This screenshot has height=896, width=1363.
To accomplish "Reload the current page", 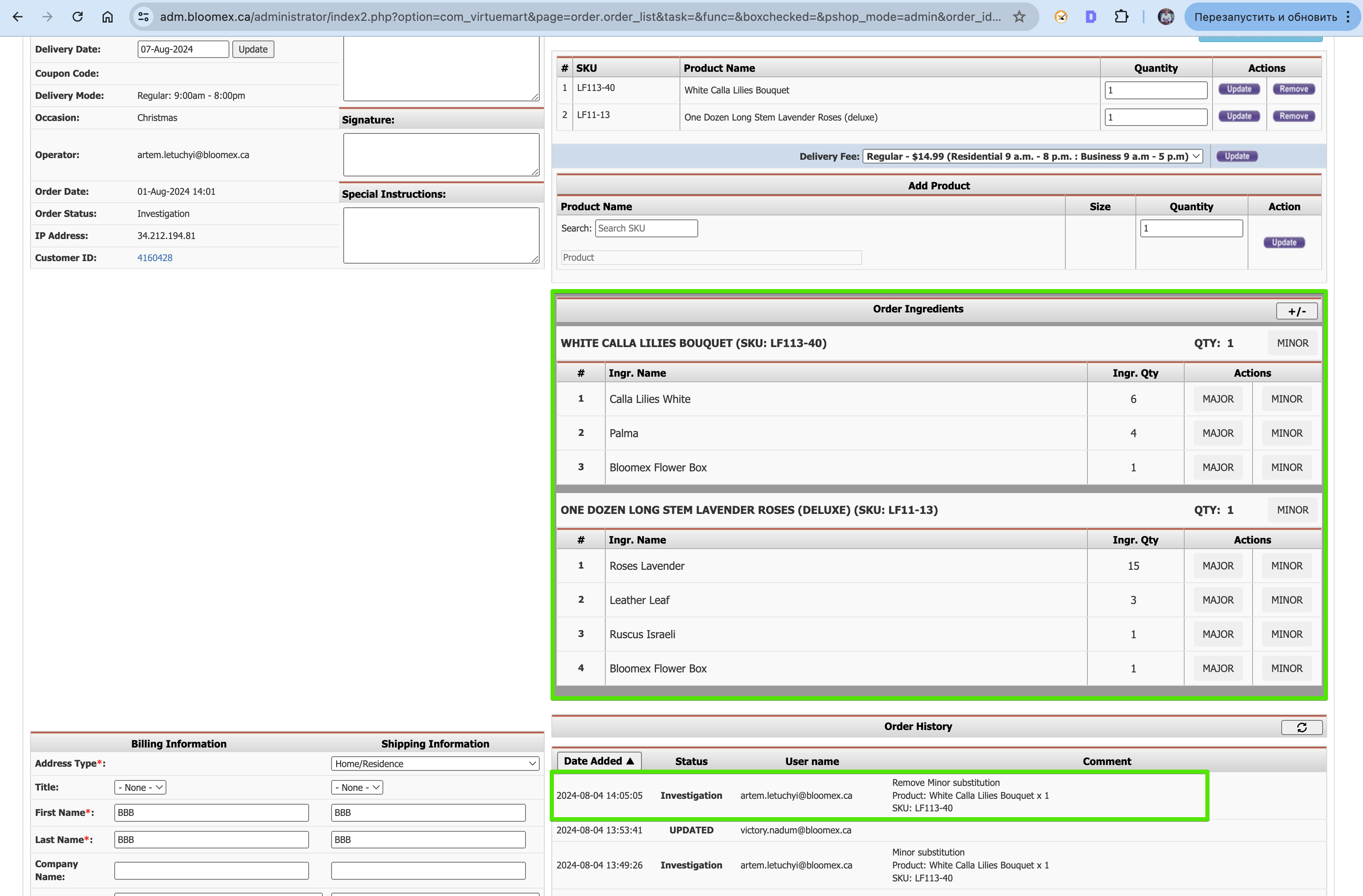I will pos(77,17).
